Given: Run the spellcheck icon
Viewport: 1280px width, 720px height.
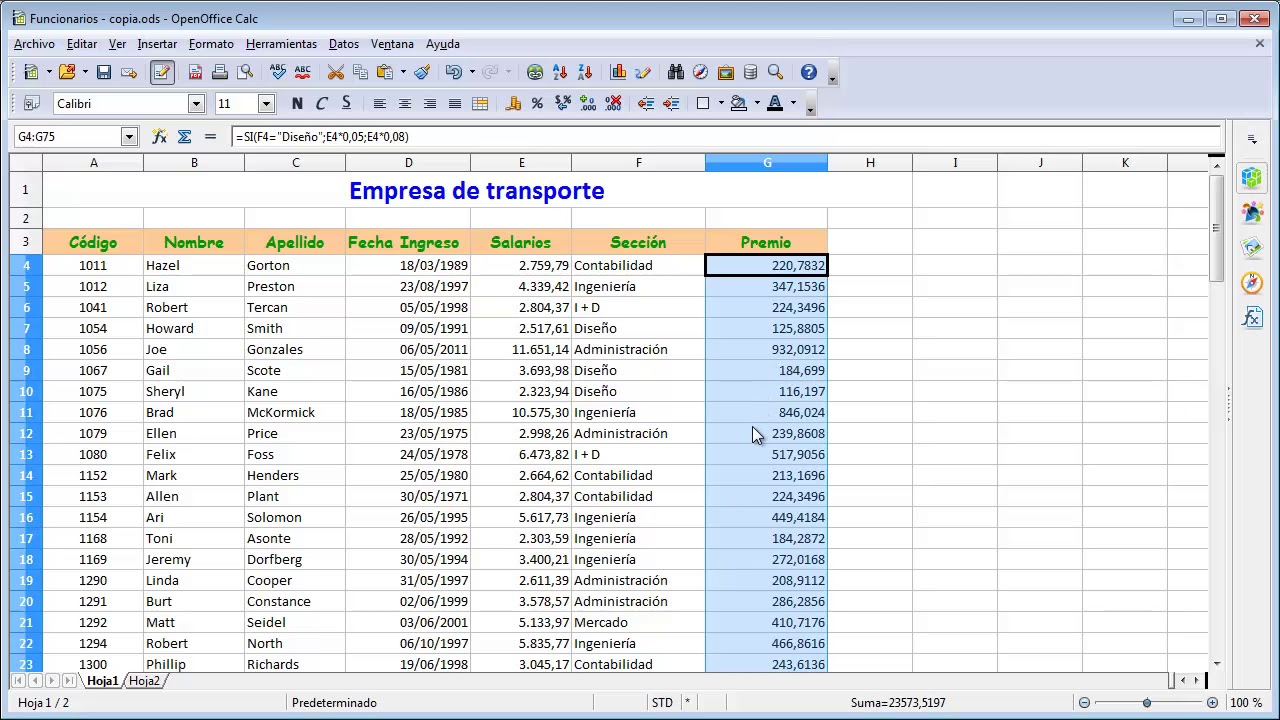Looking at the screenshot, I should click(x=278, y=72).
